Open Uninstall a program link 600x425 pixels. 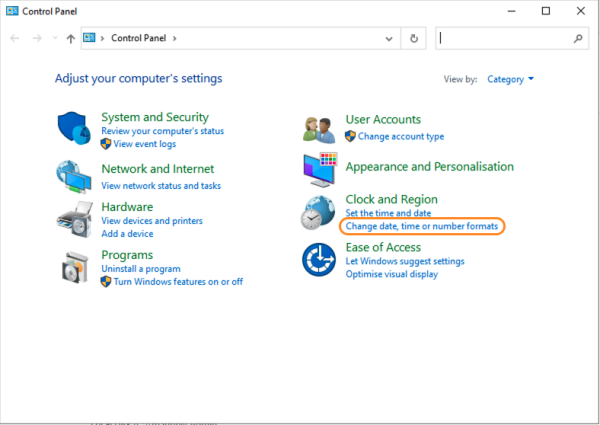(141, 269)
